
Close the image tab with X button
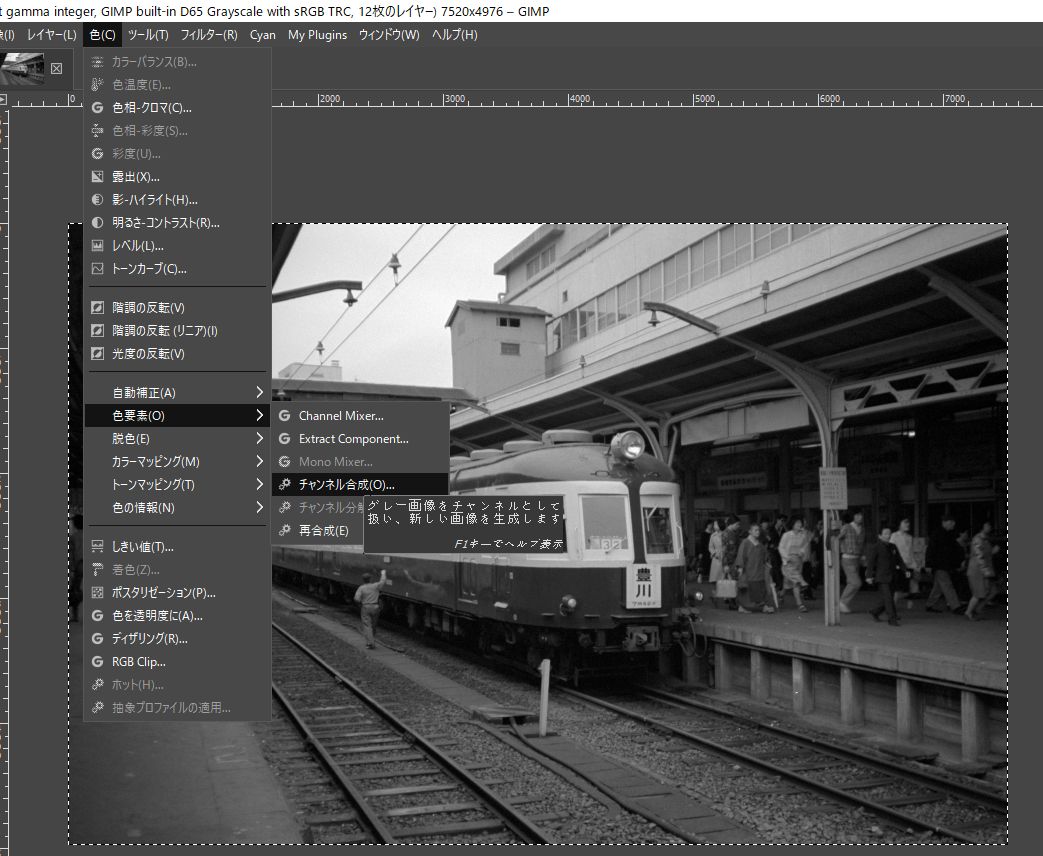click(x=57, y=69)
